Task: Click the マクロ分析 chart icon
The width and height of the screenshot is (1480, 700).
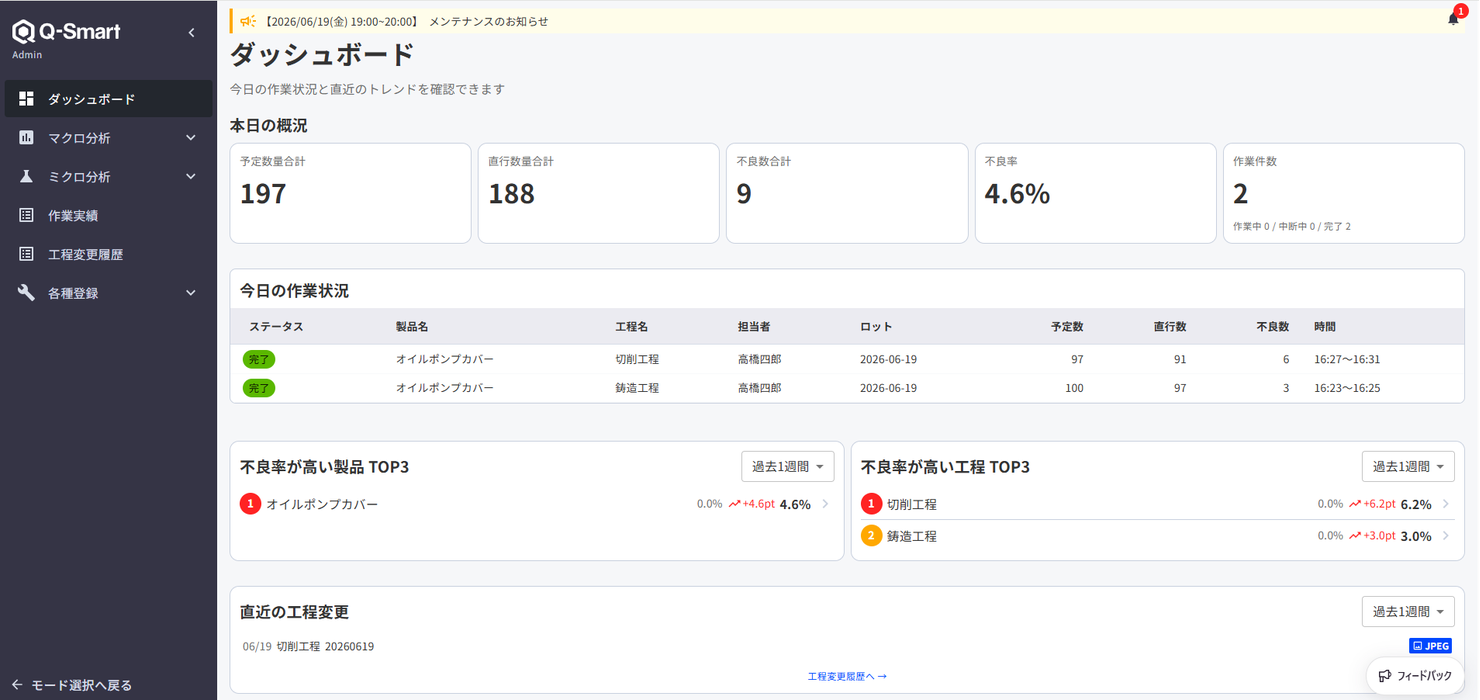Action: click(27, 138)
